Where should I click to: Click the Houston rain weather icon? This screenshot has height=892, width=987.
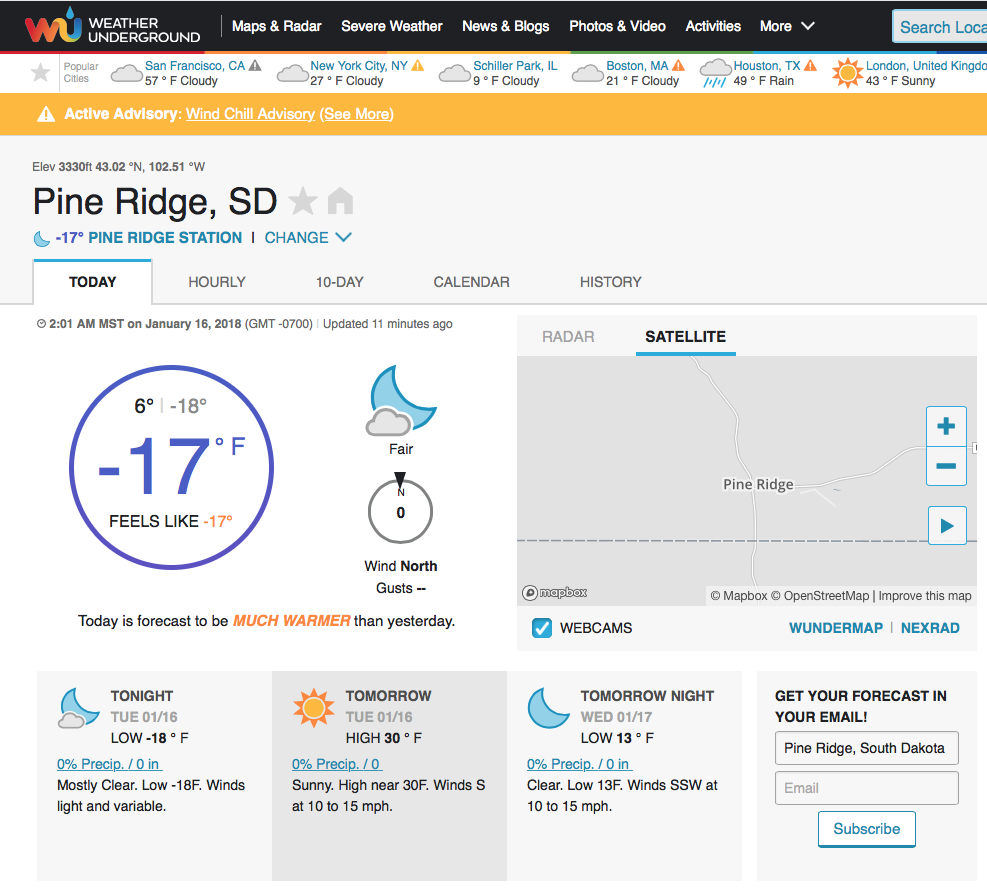[715, 73]
